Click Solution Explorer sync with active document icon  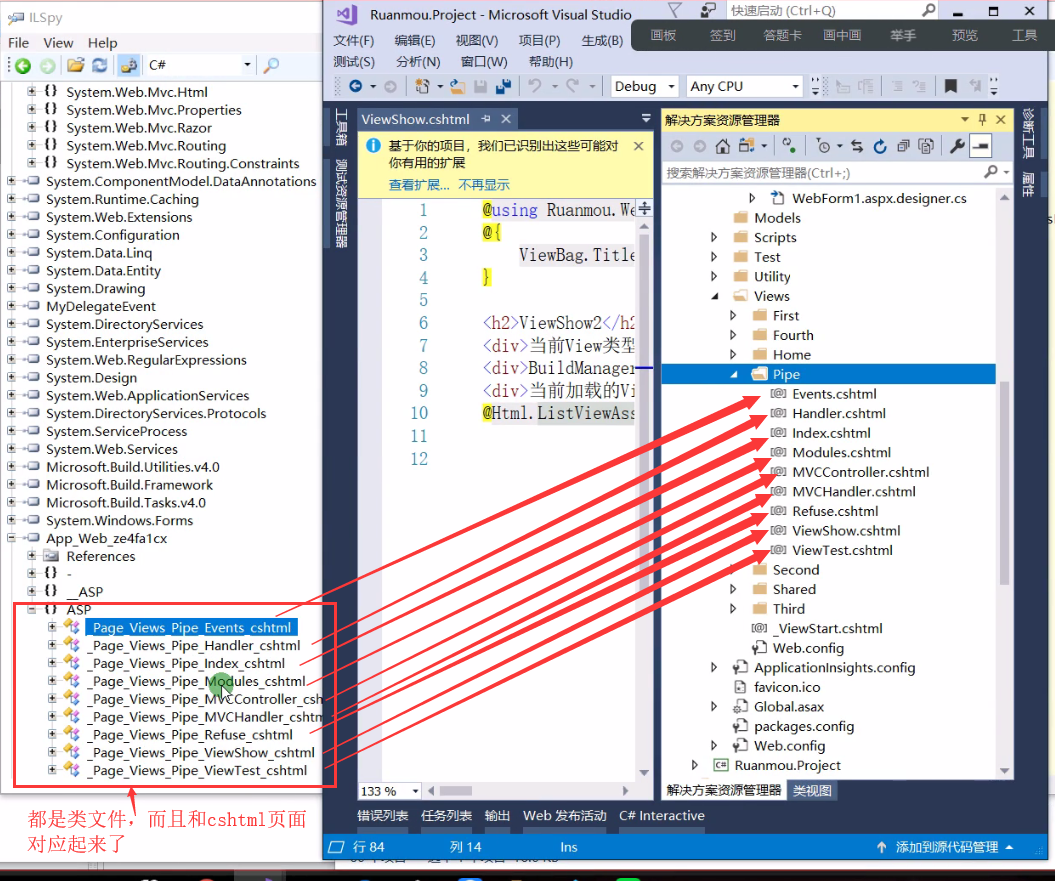pos(857,146)
